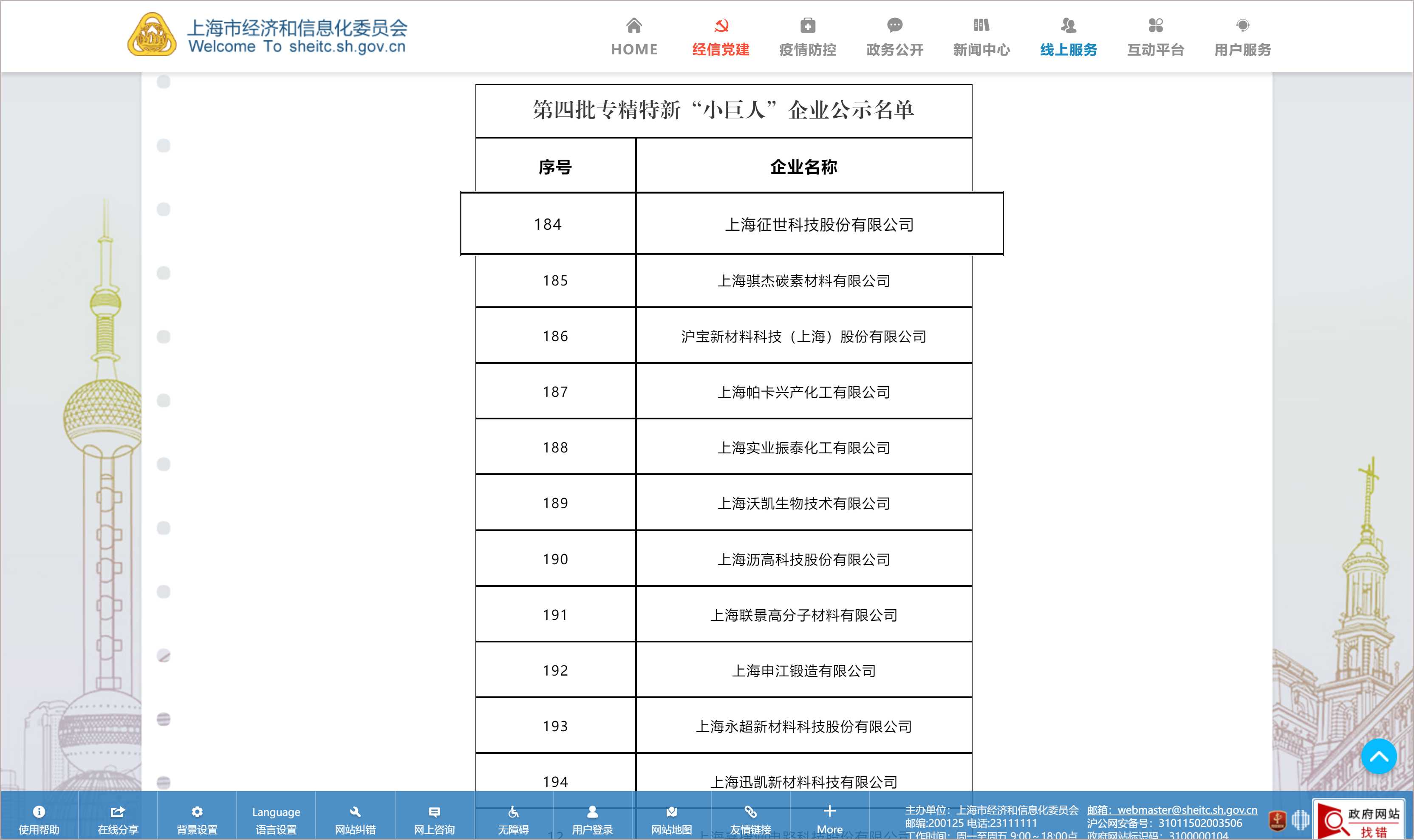Select 上海帕卡兴产化工有限公司 cell
Image resolution: width=1414 pixels, height=840 pixels.
[x=804, y=392]
